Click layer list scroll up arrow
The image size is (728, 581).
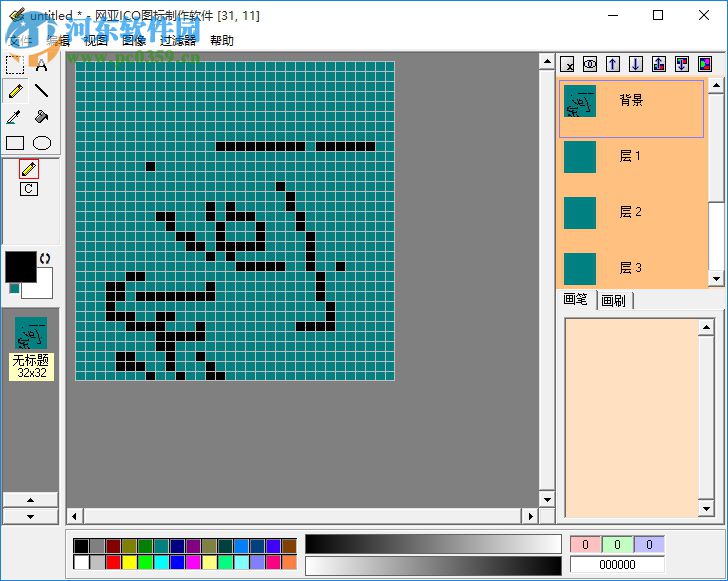pyautogui.click(x=716, y=85)
